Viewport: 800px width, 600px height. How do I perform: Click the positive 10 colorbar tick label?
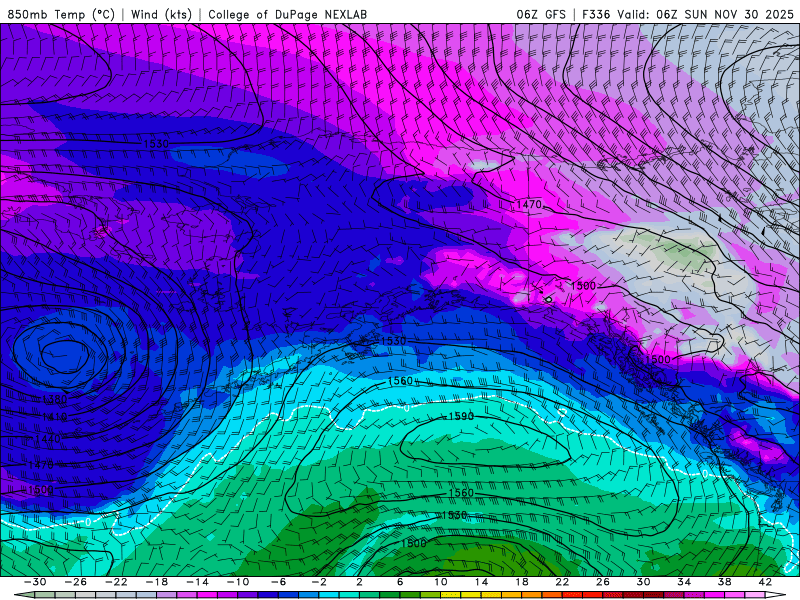[441, 582]
